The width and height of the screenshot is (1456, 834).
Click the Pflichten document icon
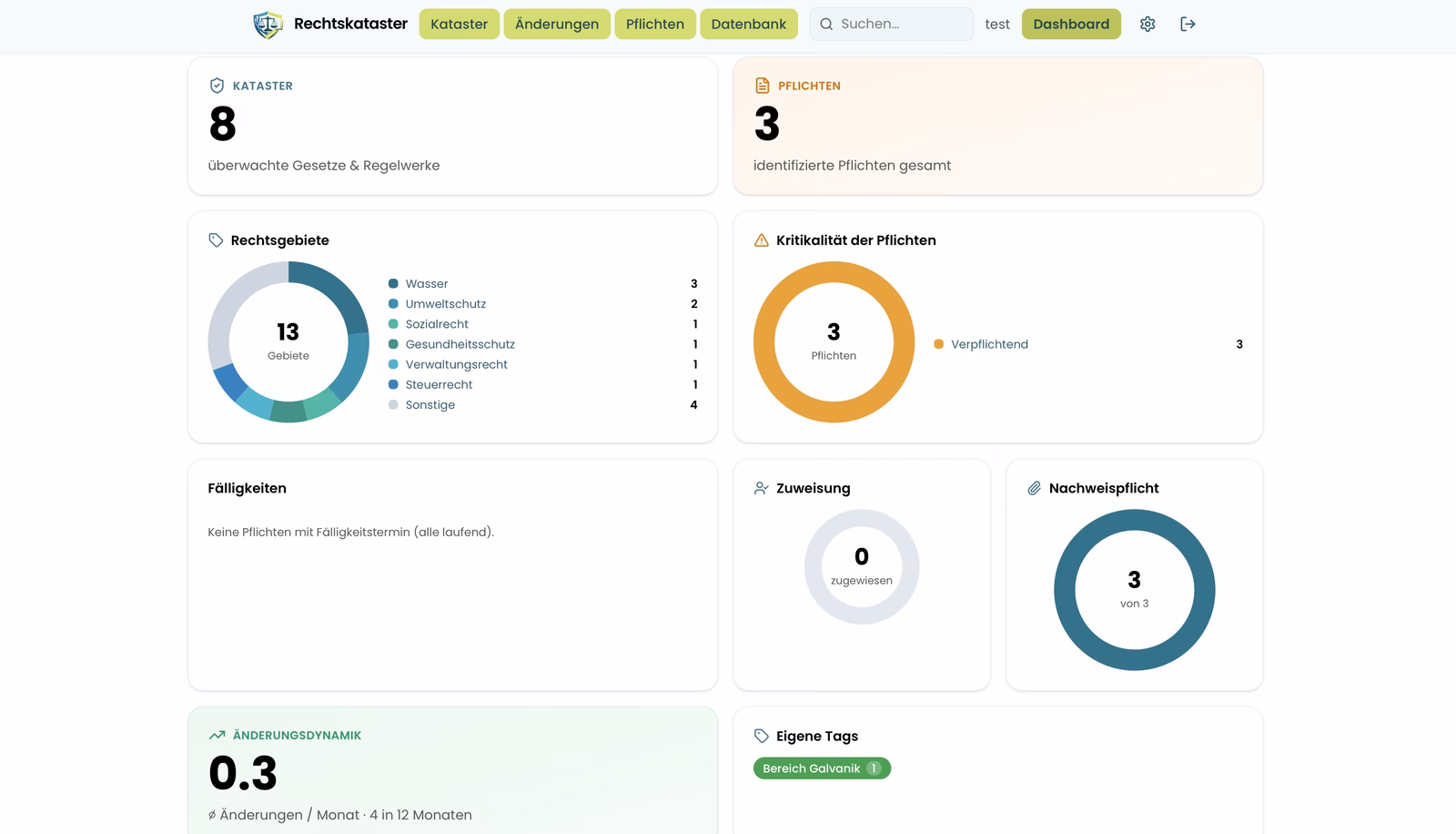(763, 86)
